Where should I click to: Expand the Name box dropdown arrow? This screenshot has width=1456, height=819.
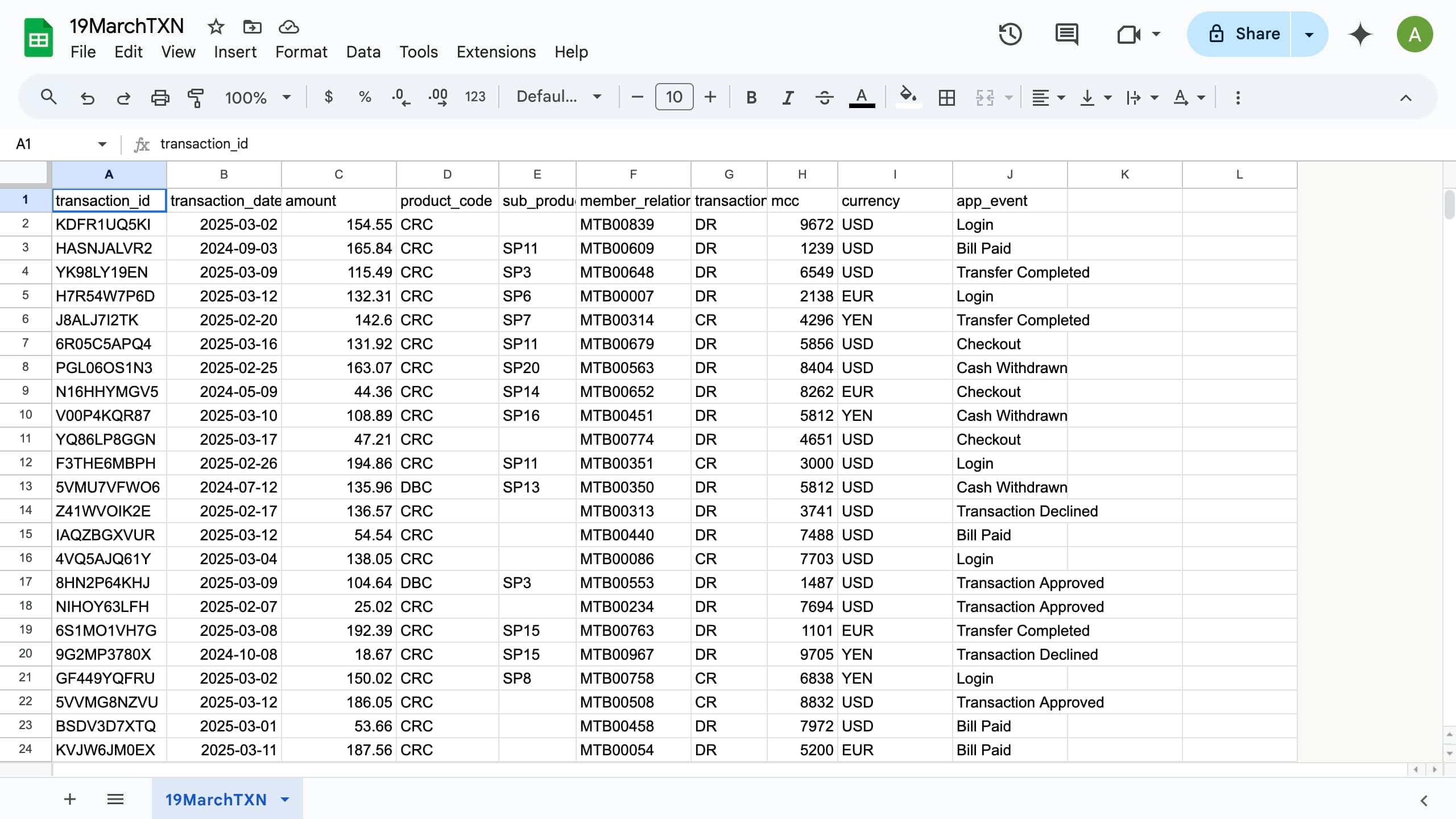coord(102,144)
